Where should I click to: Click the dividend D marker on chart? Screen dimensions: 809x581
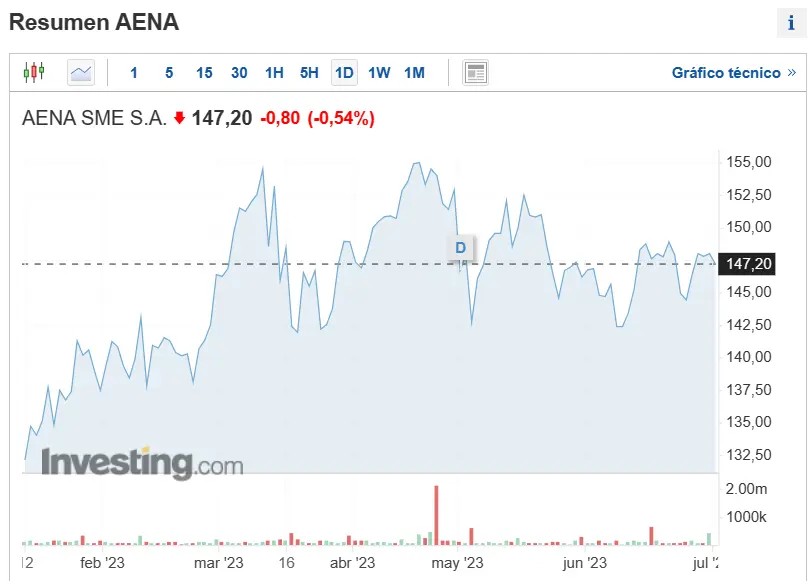tap(461, 247)
